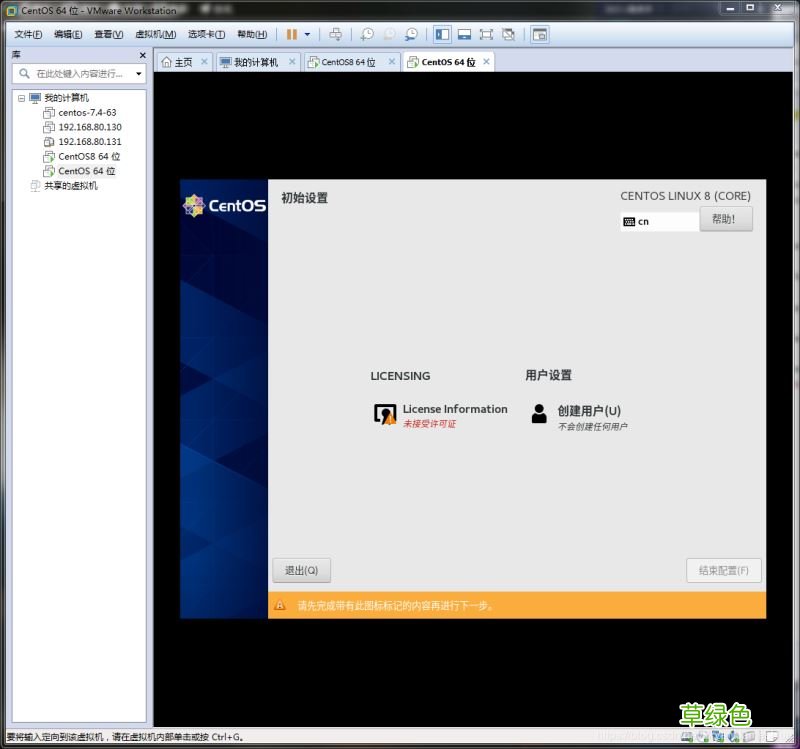Click the License Information icon
The height and width of the screenshot is (749, 800).
[384, 414]
